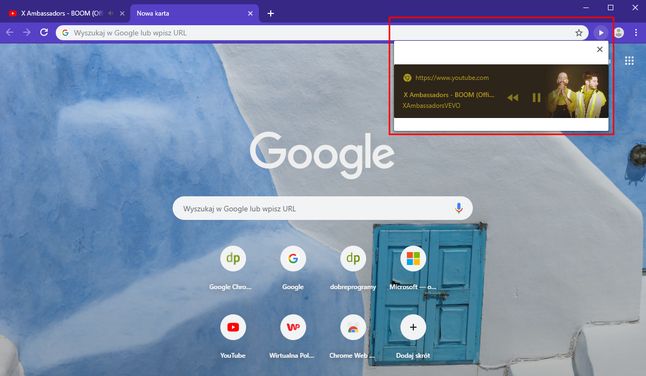The image size is (646, 376).
Task: Close the media control popup
Action: [x=600, y=49]
